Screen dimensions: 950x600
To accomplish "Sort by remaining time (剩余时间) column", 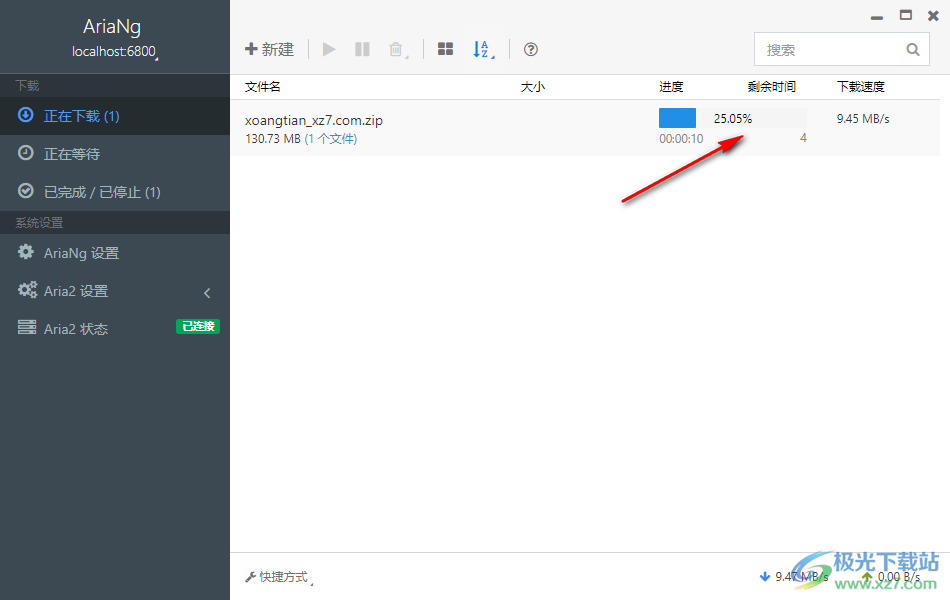I will pos(771,87).
